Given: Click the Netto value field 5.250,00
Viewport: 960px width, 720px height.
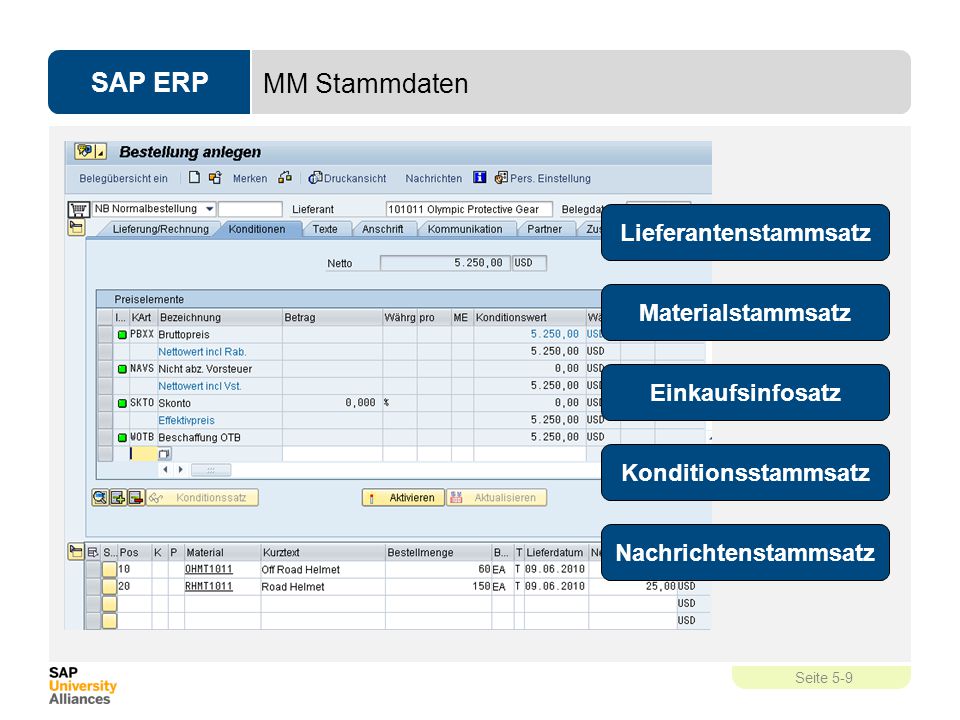Looking at the screenshot, I should point(445,263).
